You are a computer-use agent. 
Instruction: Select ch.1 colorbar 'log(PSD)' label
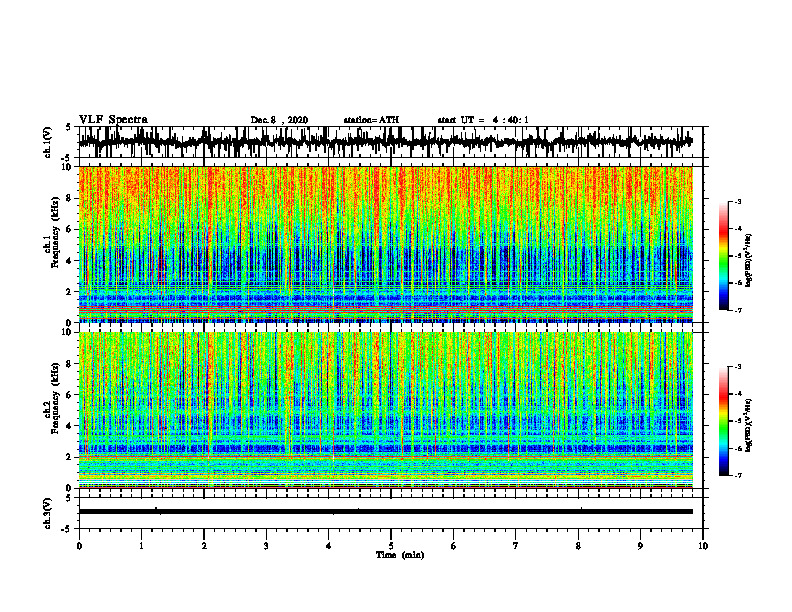(748, 261)
